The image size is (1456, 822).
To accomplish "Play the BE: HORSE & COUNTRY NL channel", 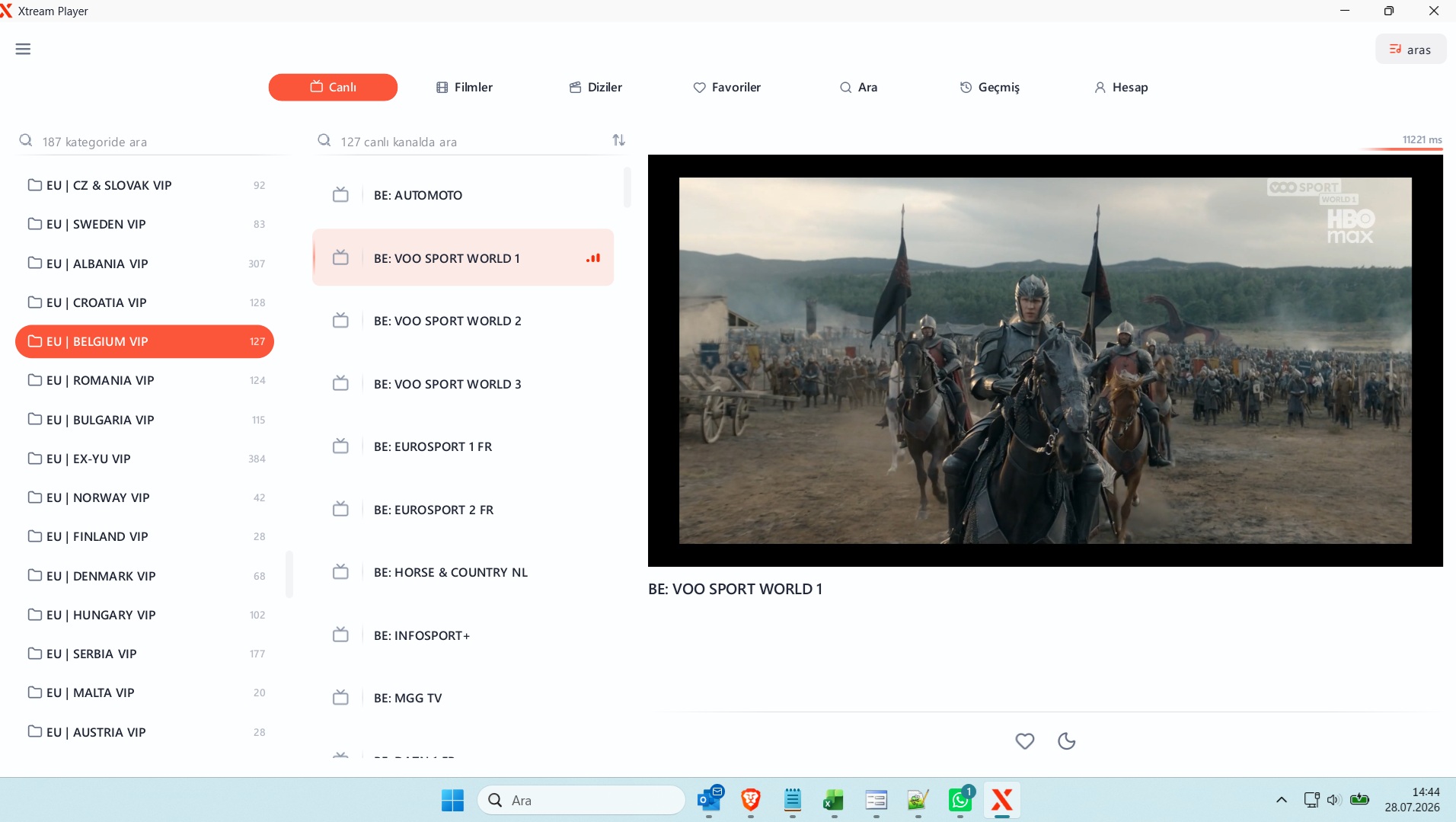I will [x=463, y=572].
